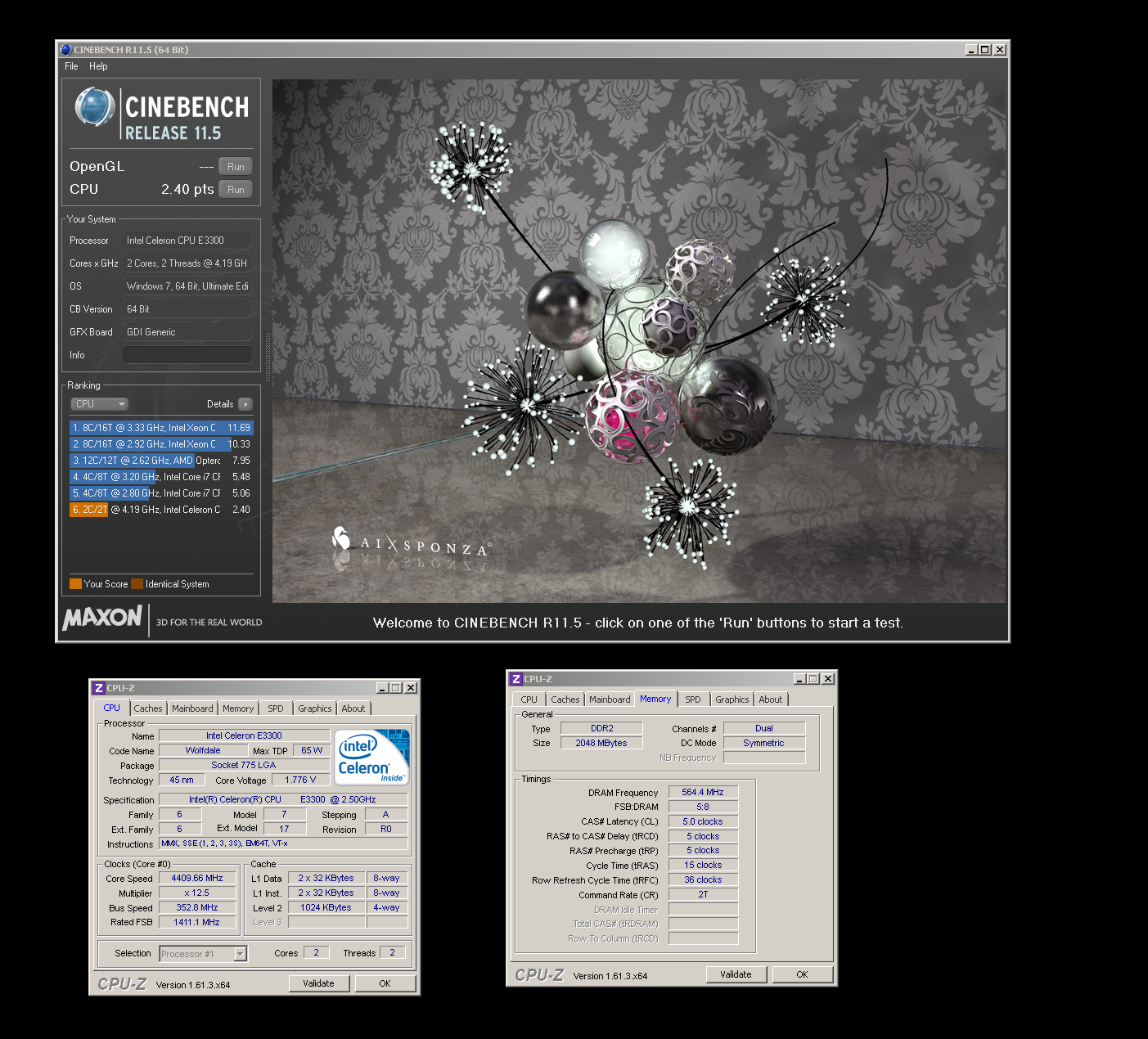Click the right CPU-Z title bar Z icon
This screenshot has width=1148, height=1039.
click(516, 679)
